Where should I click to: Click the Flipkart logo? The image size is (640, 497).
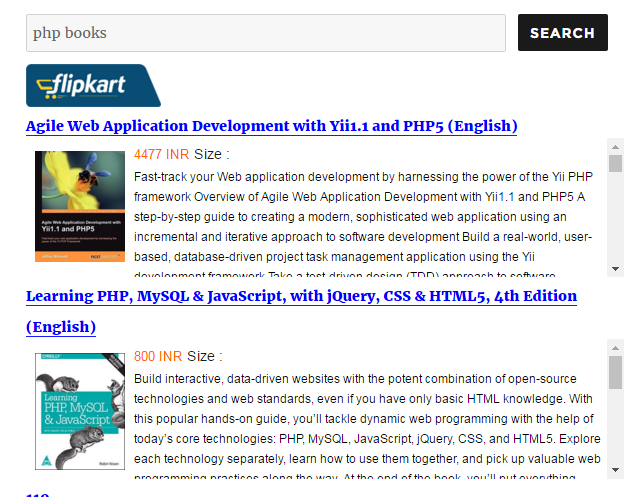(92, 86)
